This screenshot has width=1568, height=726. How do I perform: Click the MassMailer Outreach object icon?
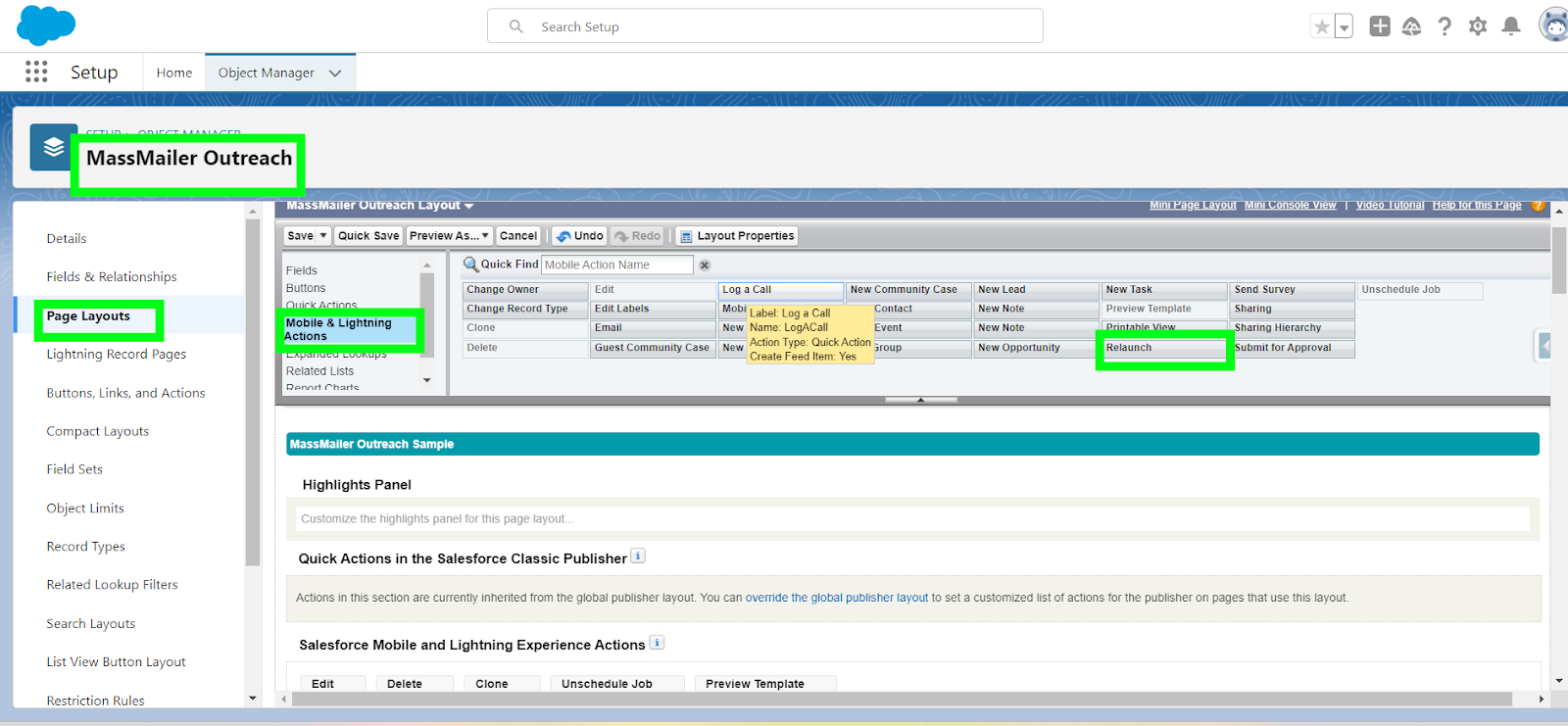(53, 147)
